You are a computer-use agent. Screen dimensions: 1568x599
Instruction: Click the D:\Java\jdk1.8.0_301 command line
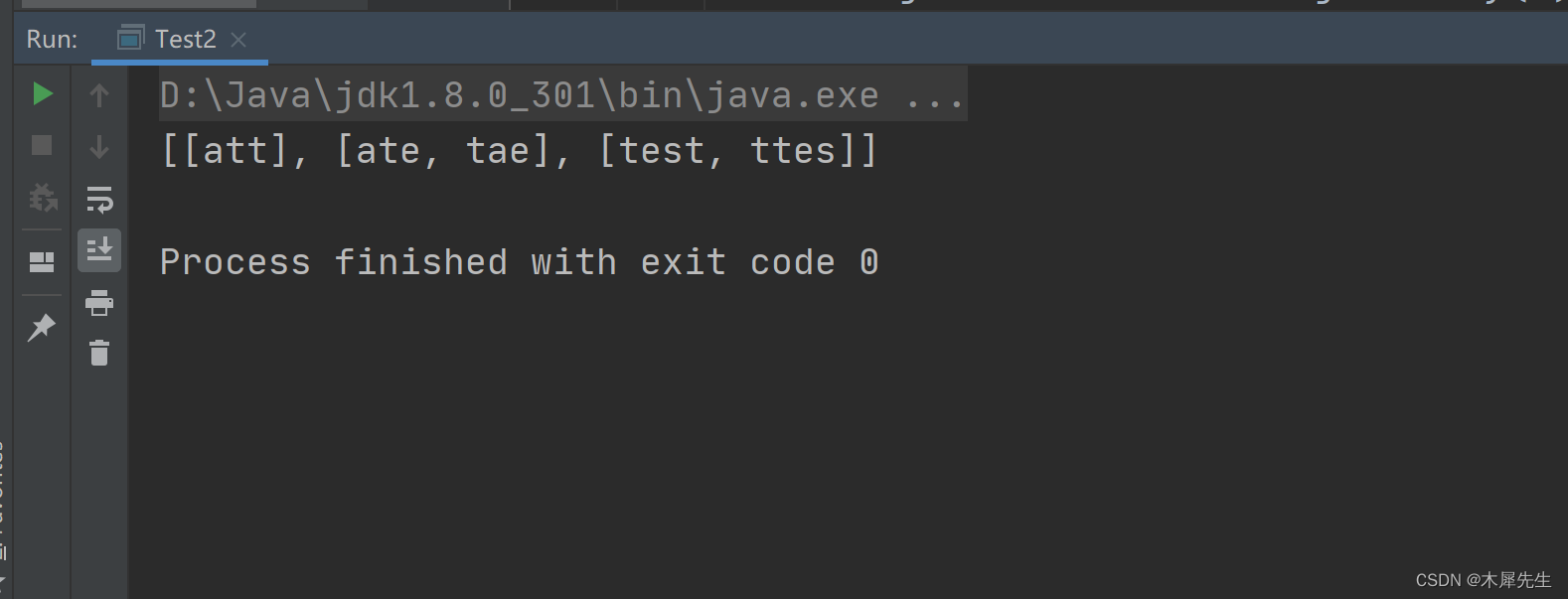tap(562, 94)
